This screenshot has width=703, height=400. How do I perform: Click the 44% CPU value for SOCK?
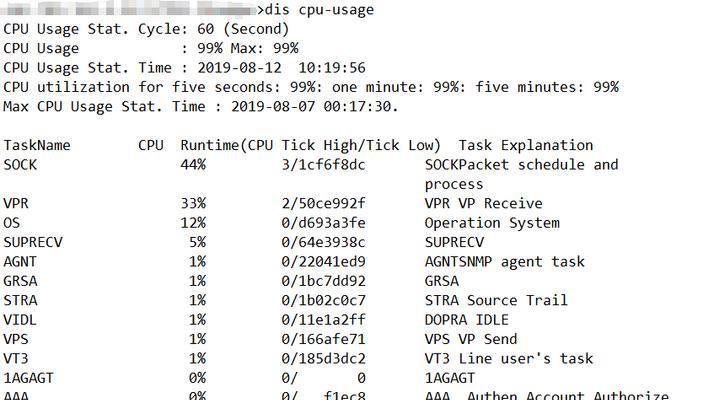tap(193, 165)
